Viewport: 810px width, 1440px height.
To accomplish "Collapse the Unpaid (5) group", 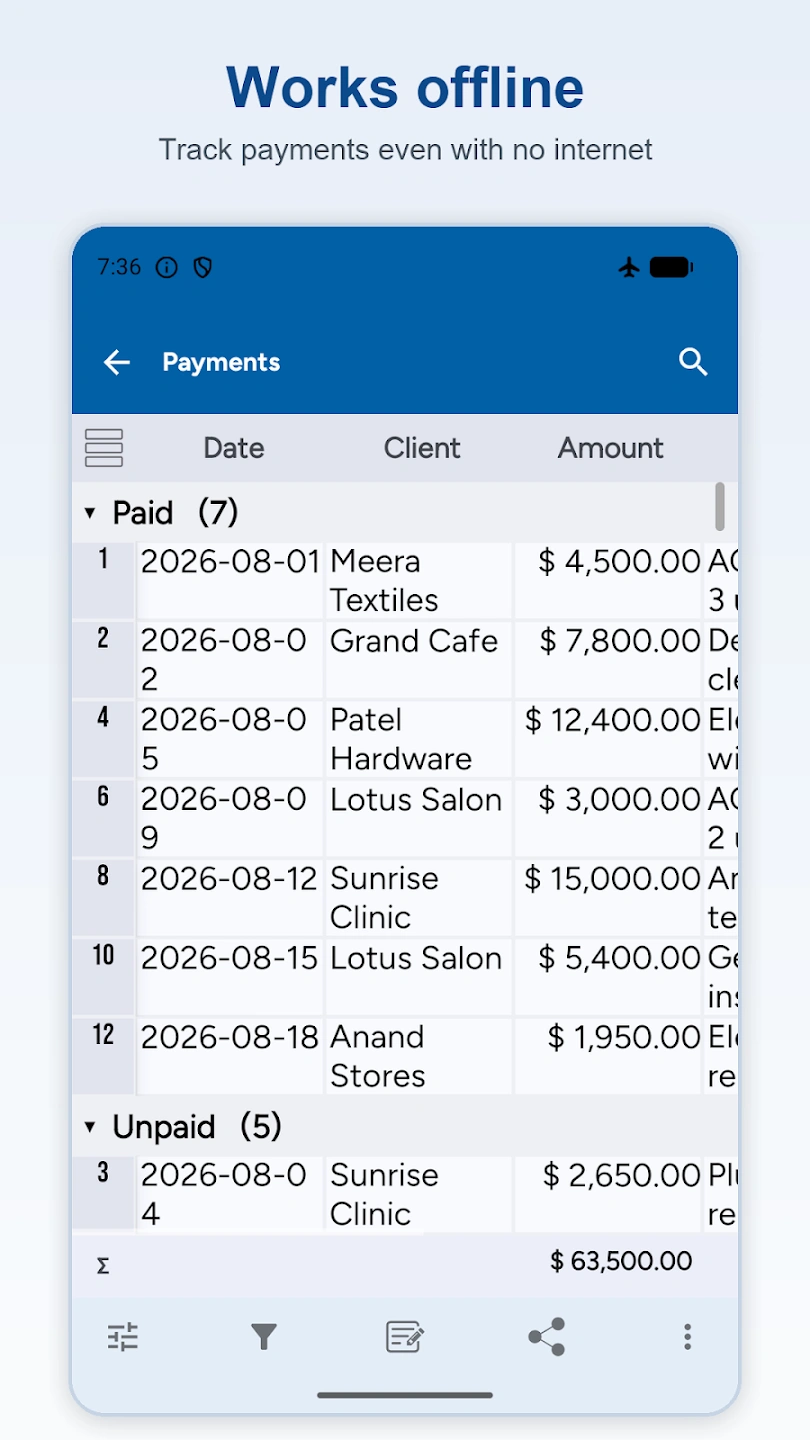I will pyautogui.click(x=90, y=1128).
